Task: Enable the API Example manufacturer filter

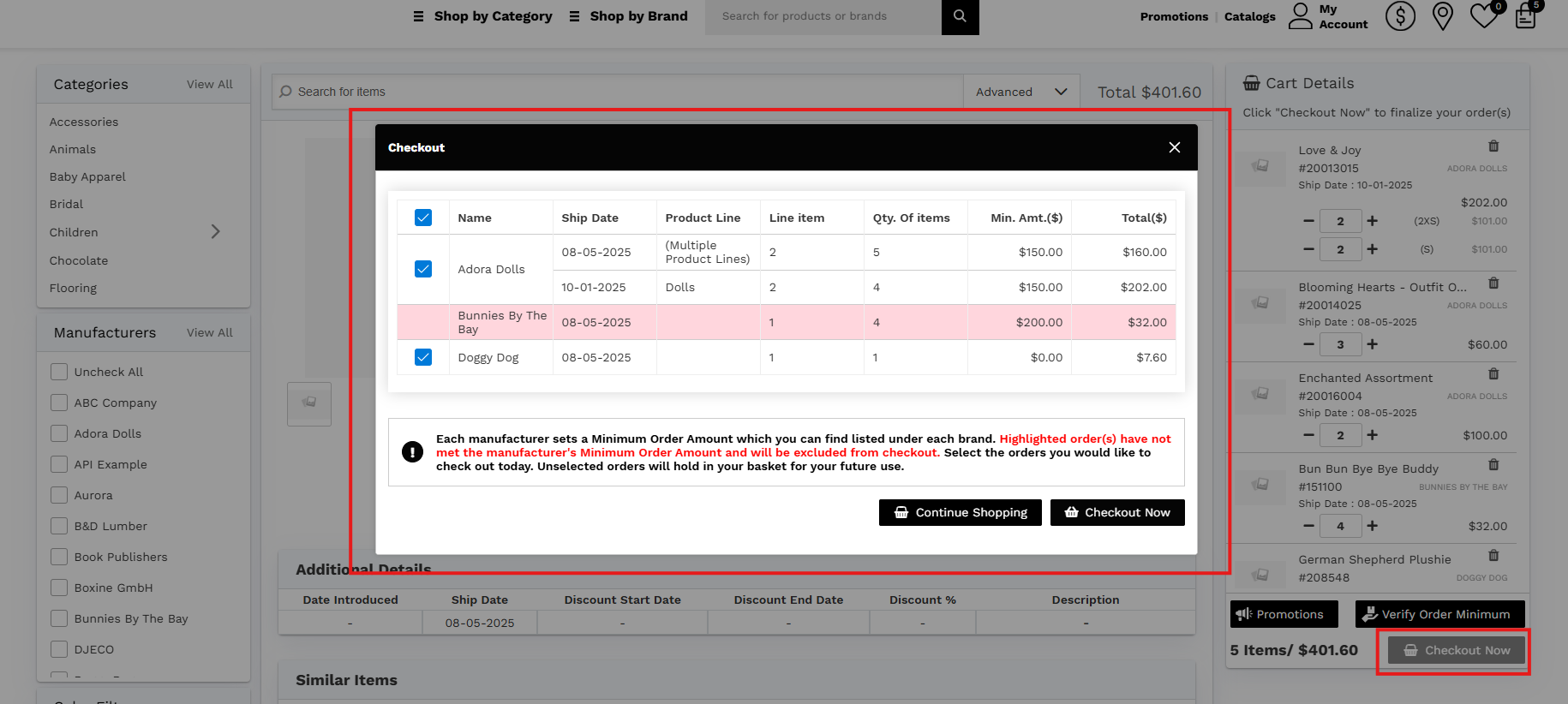Action: 59,464
